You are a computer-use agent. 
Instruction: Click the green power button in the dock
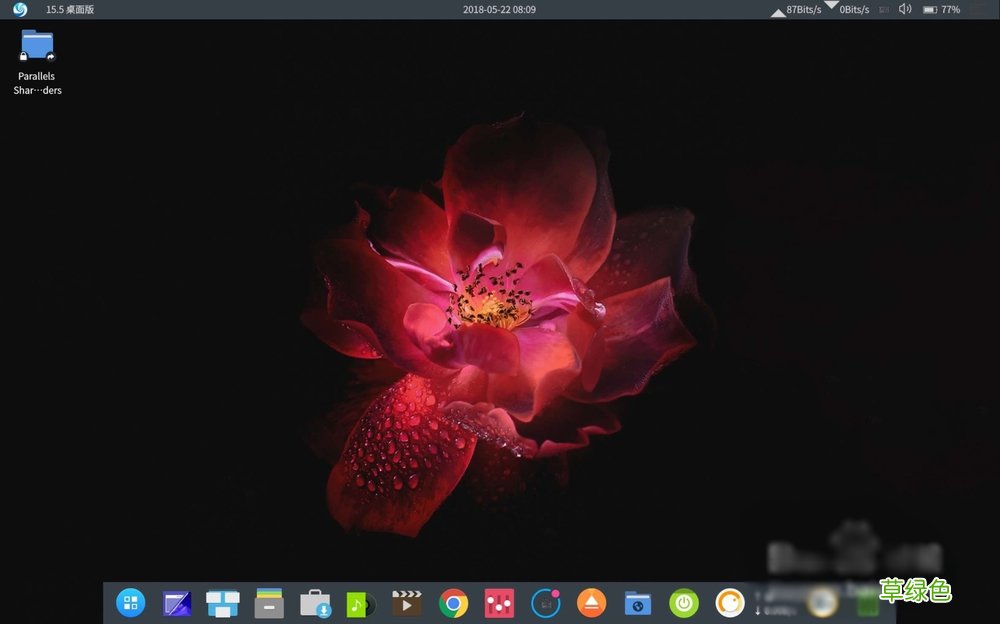tap(683, 603)
